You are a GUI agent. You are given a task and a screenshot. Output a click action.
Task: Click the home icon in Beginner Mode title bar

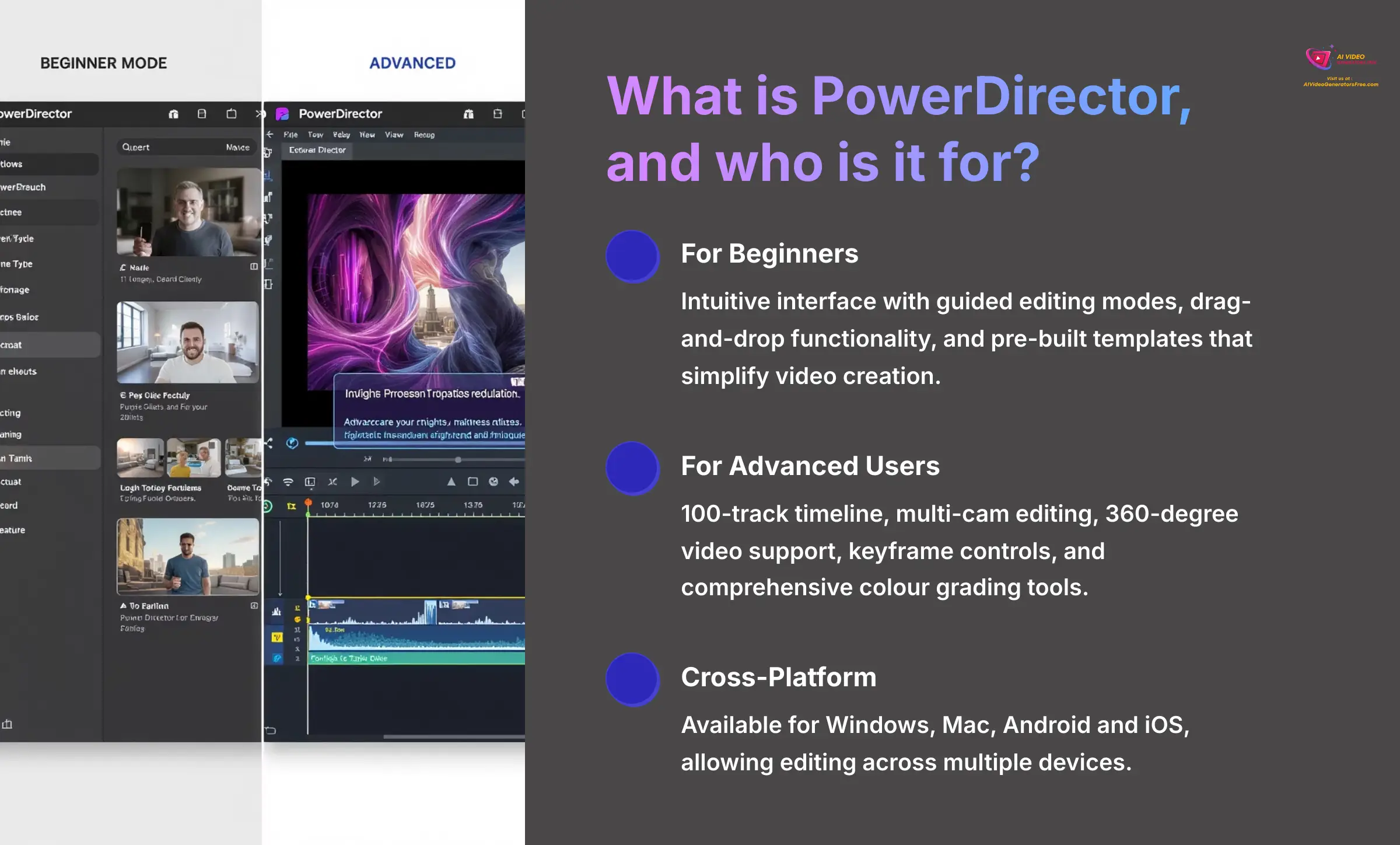173,114
